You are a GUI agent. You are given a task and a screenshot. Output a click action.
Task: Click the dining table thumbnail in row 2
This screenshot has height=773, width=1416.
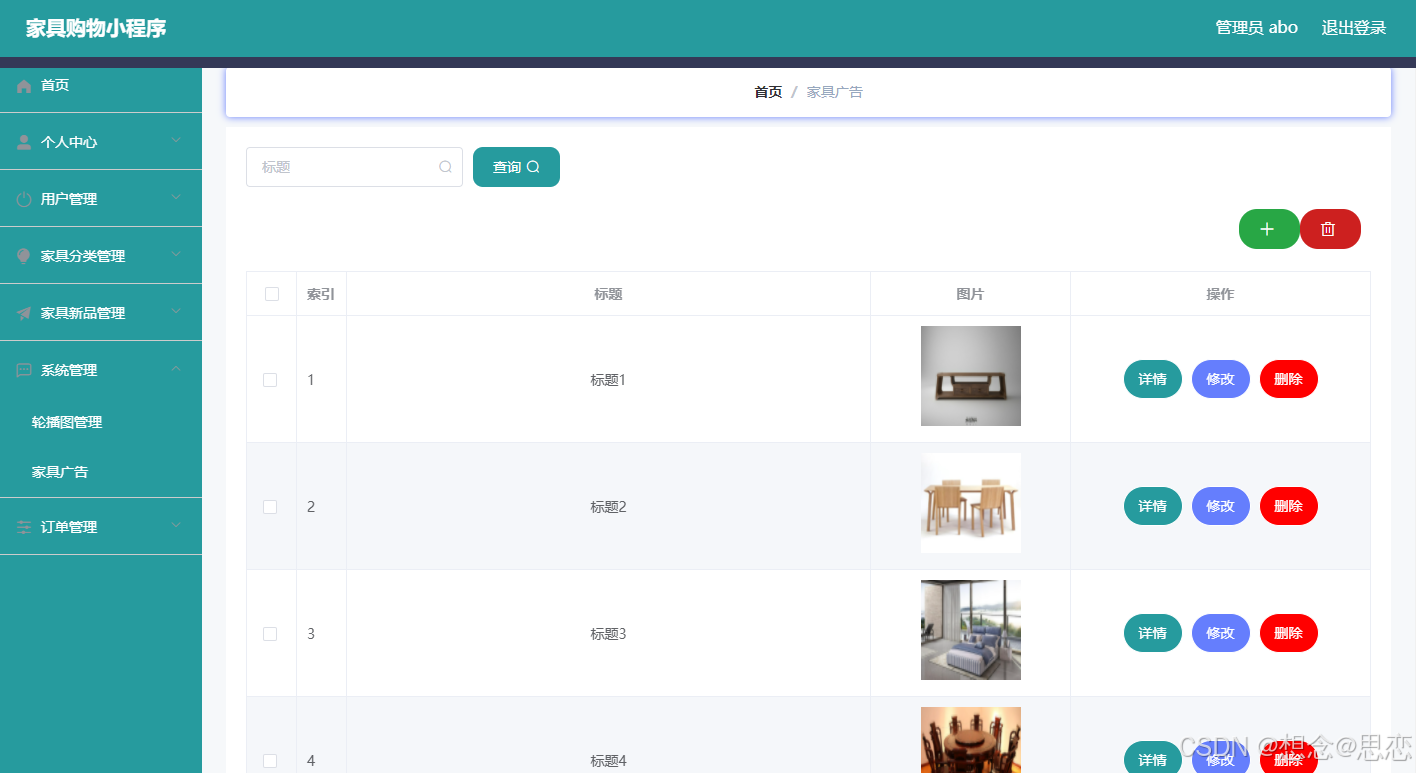point(971,503)
